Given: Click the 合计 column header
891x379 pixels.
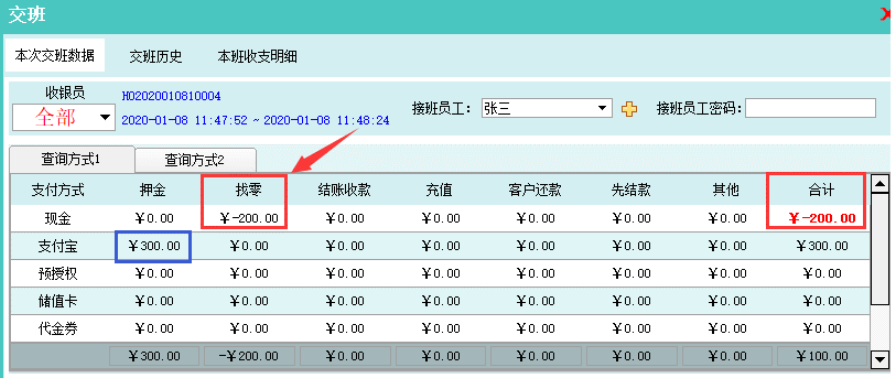Looking at the screenshot, I should click(821, 190).
